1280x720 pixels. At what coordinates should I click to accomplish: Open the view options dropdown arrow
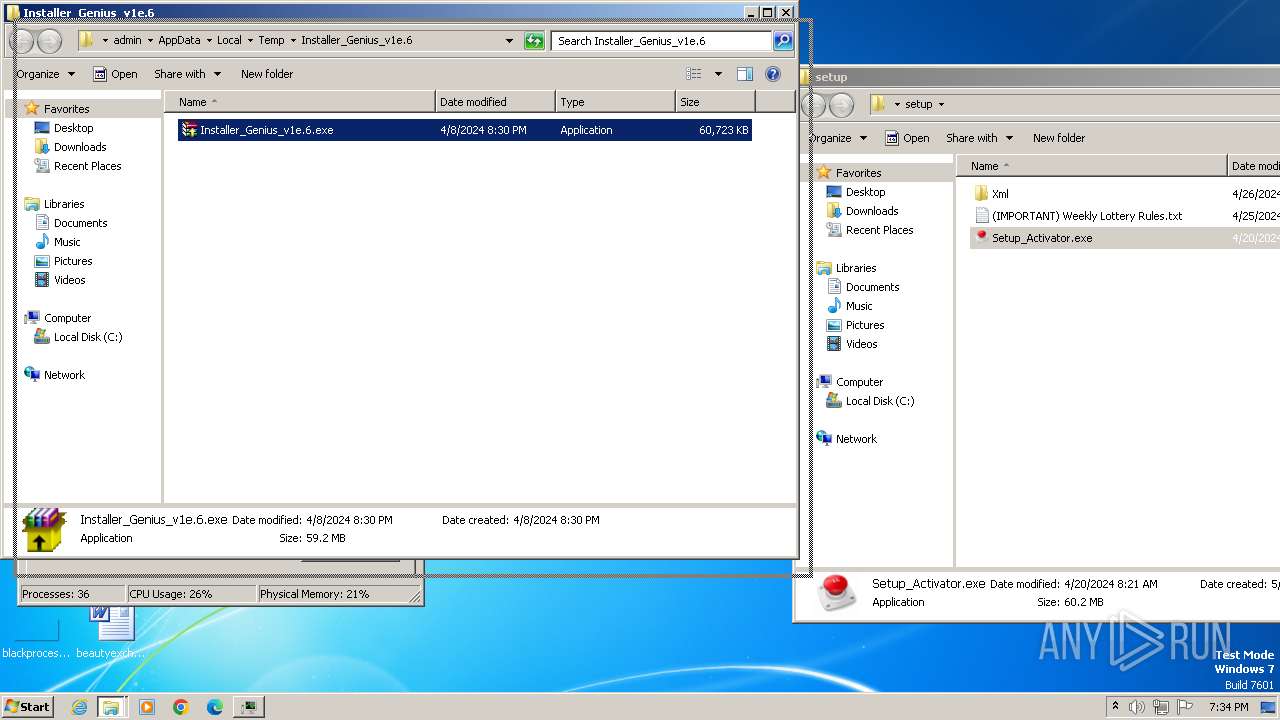click(718, 74)
